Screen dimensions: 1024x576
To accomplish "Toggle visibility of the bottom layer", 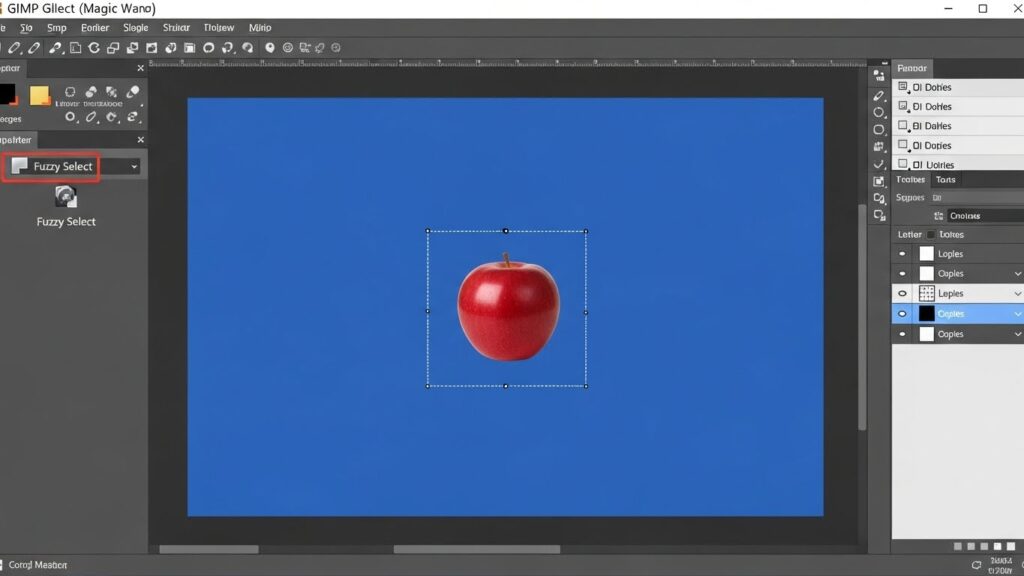I will [x=902, y=333].
